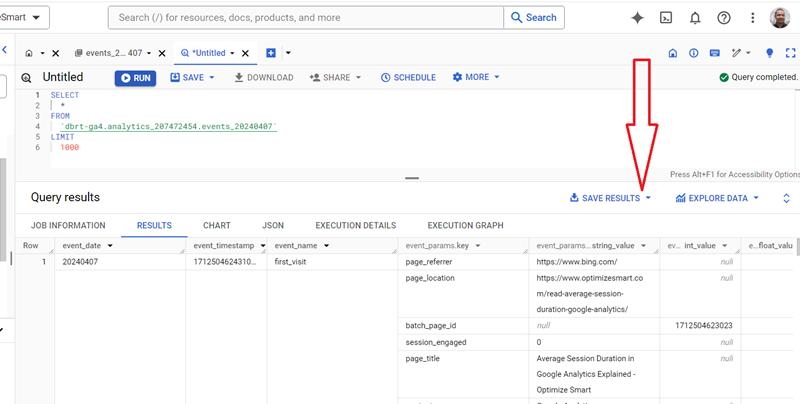Select the RESULTS tab
800x404 pixels.
tap(154, 225)
